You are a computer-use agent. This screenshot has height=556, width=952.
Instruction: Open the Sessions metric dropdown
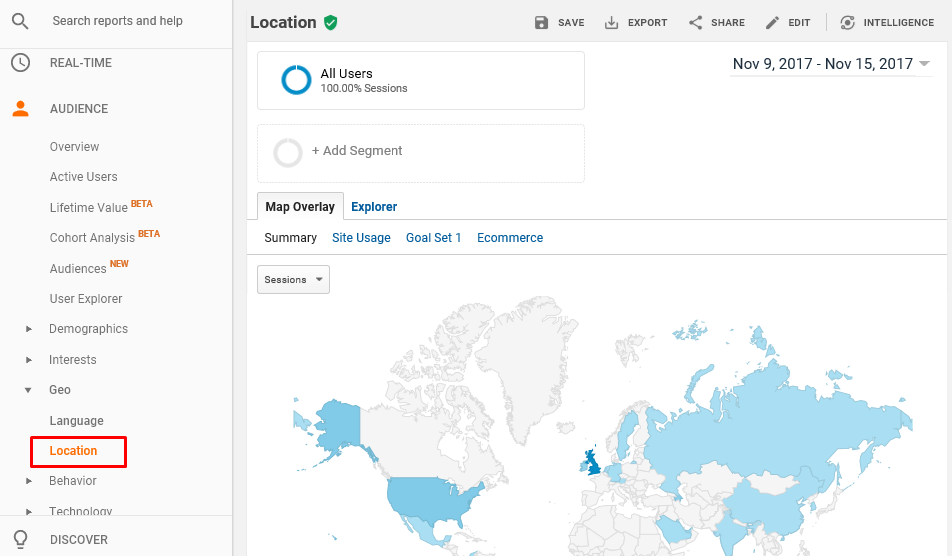tap(293, 280)
